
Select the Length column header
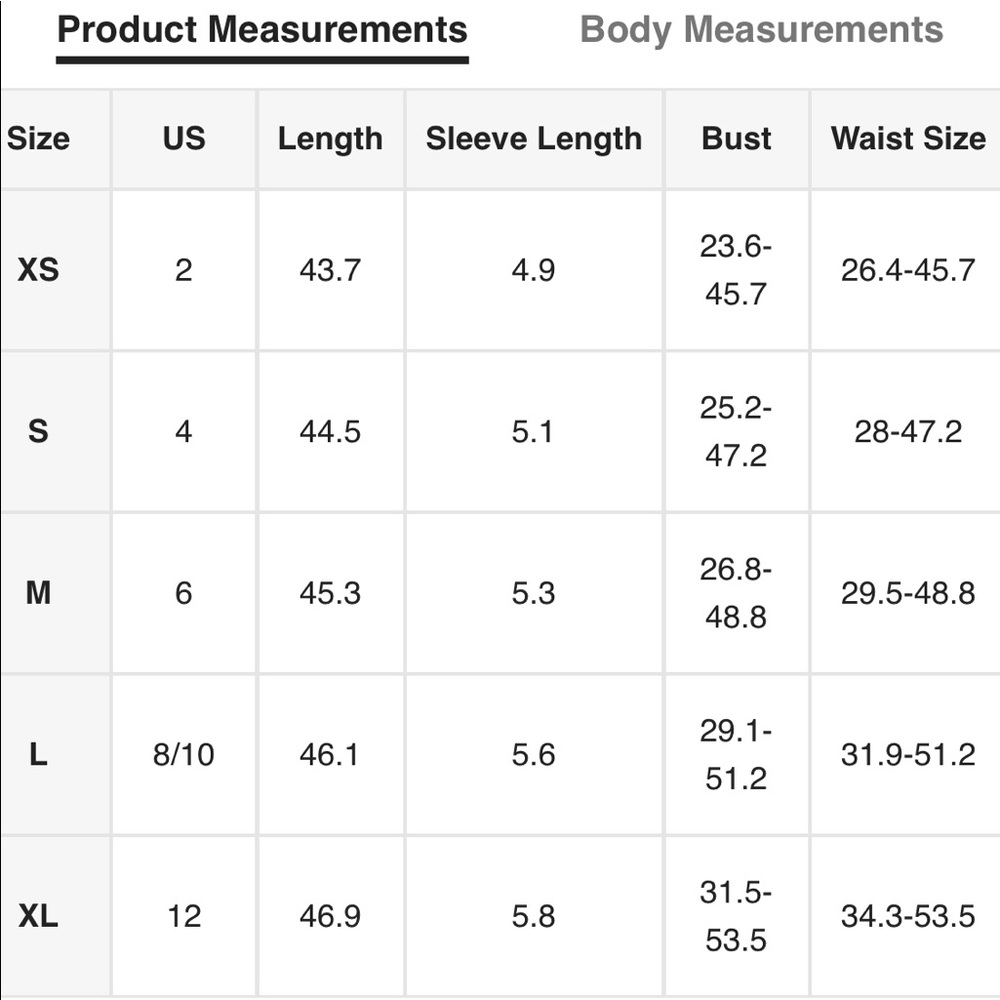pyautogui.click(x=330, y=138)
